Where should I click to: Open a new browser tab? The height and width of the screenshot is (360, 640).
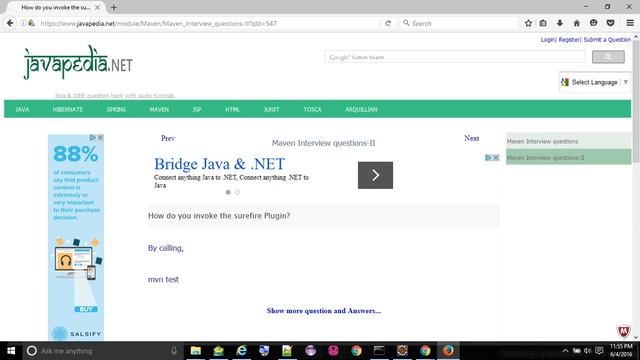click(113, 7)
